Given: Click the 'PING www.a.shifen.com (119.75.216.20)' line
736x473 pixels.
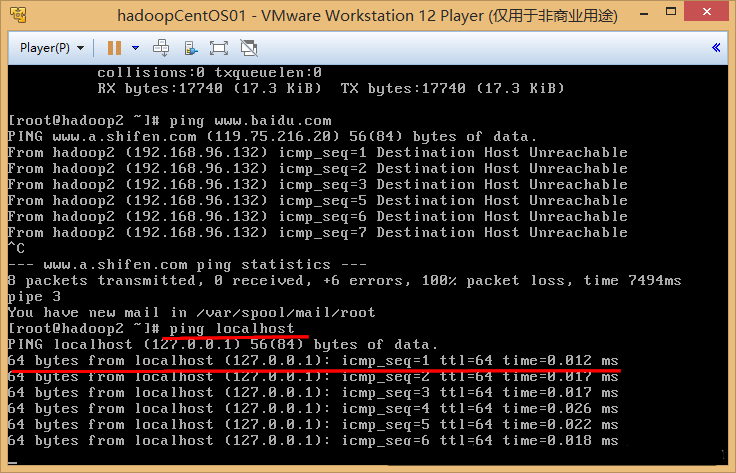Looking at the screenshot, I should pos(272,137).
